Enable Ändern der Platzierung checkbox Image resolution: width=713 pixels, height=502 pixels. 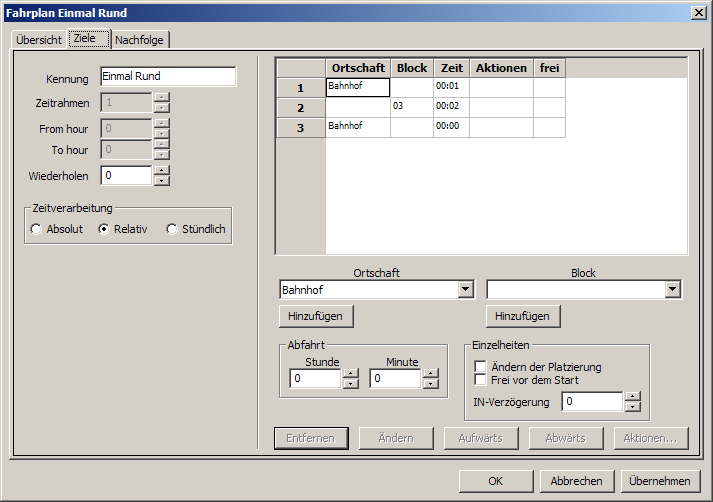(481, 367)
